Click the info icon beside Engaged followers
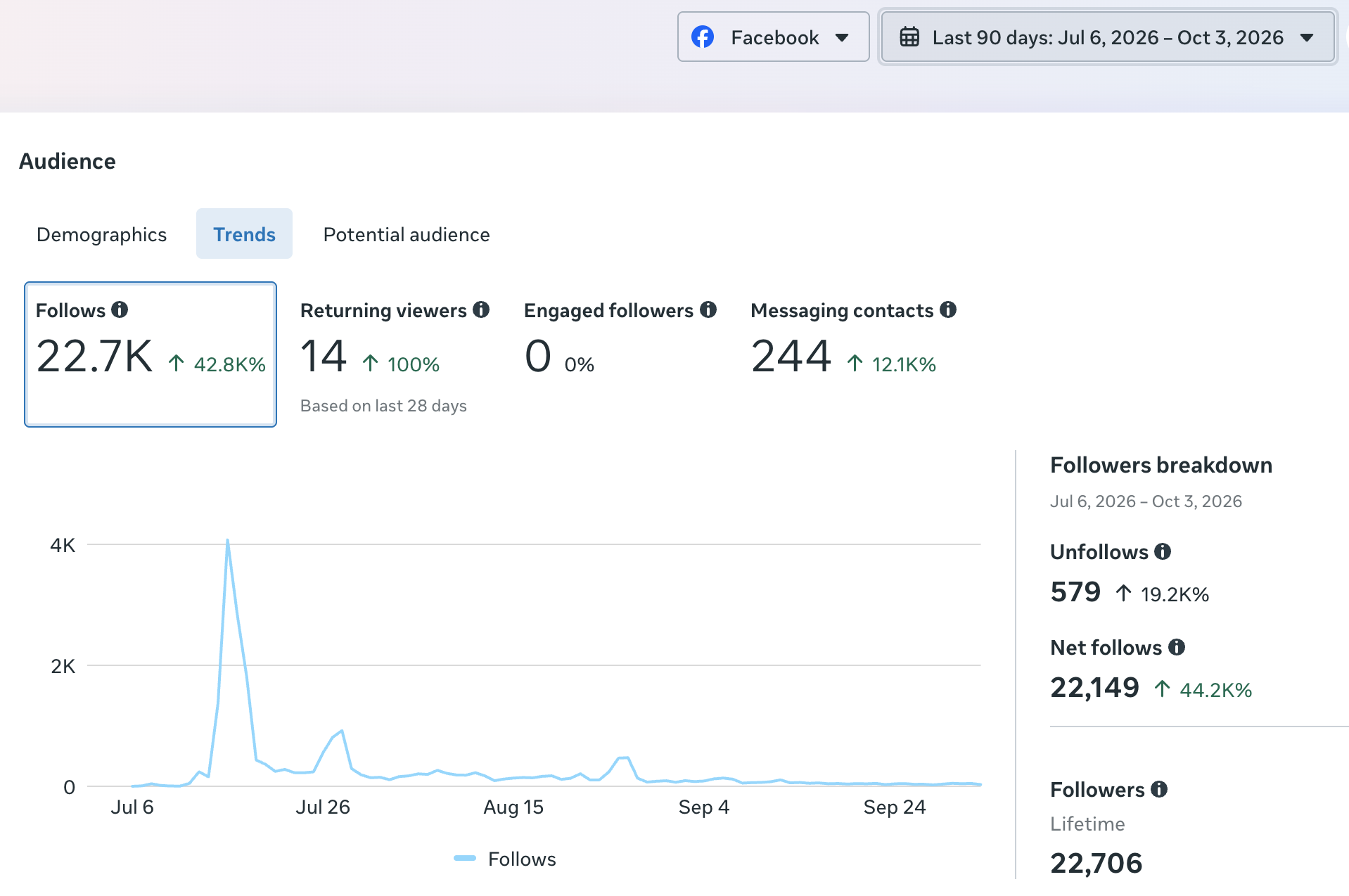This screenshot has height=896, width=1349. pyautogui.click(x=708, y=309)
